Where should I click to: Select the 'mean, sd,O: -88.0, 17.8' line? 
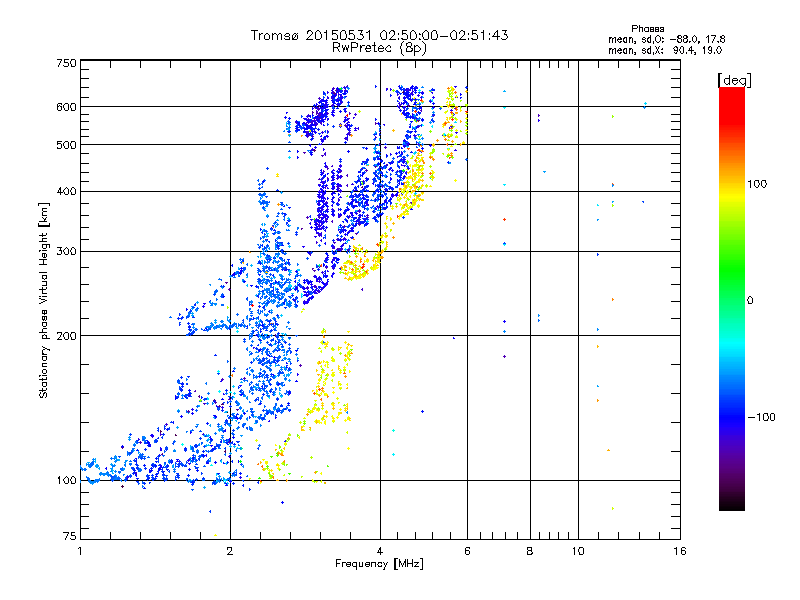coord(666,39)
